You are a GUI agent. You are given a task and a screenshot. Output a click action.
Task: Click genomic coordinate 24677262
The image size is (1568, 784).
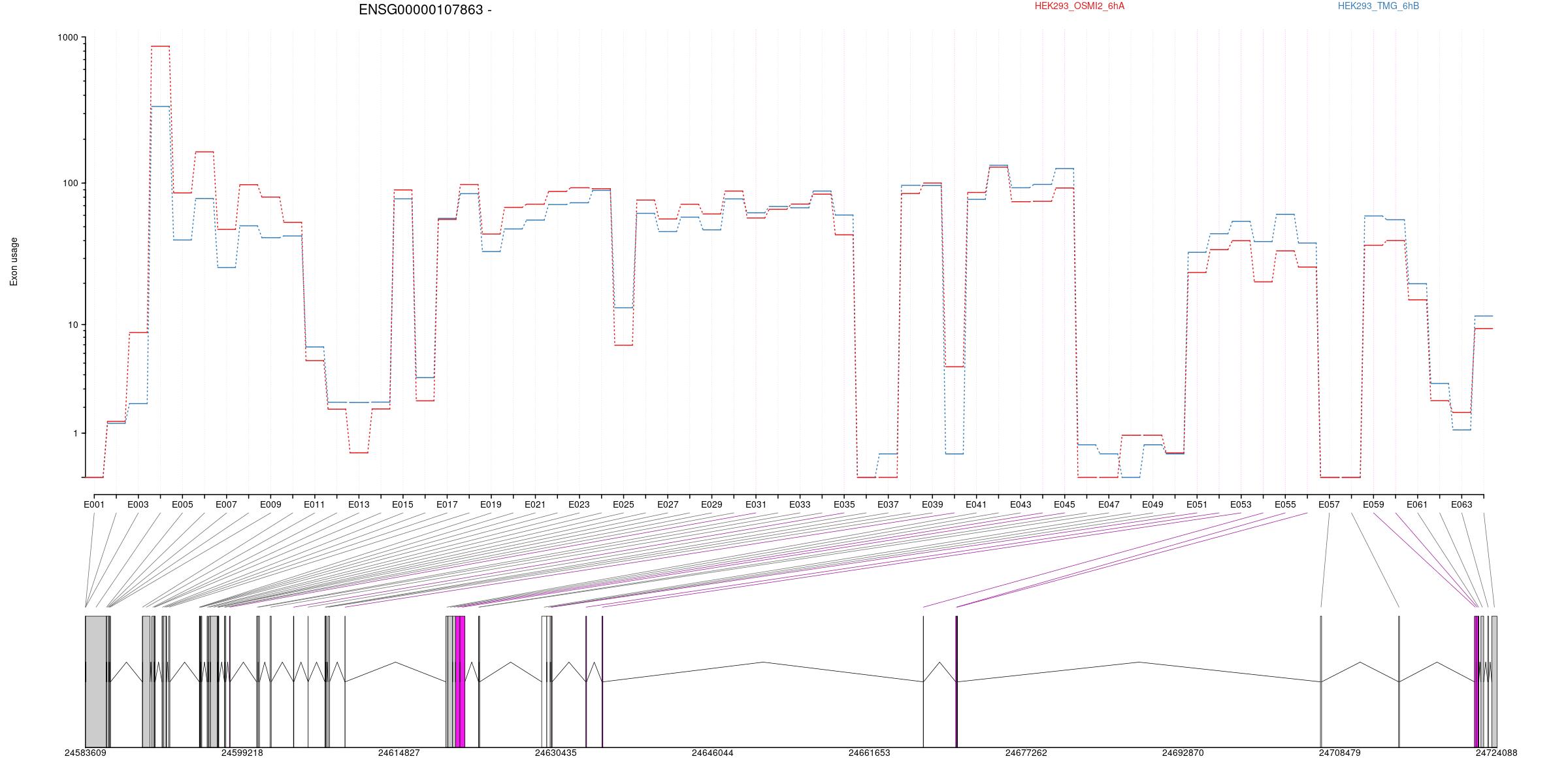click(1026, 753)
